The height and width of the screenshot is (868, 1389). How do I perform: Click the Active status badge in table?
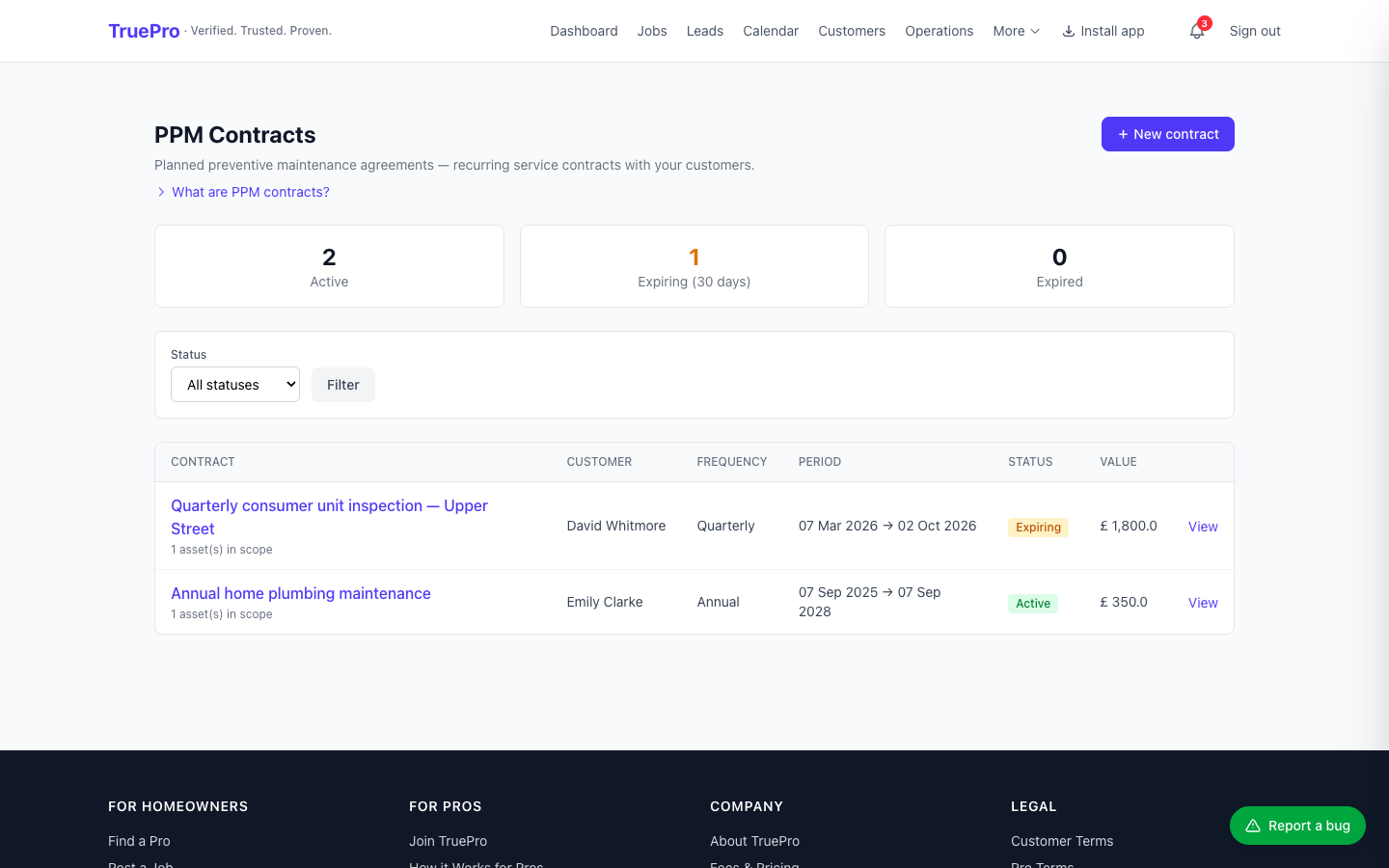1033,604
